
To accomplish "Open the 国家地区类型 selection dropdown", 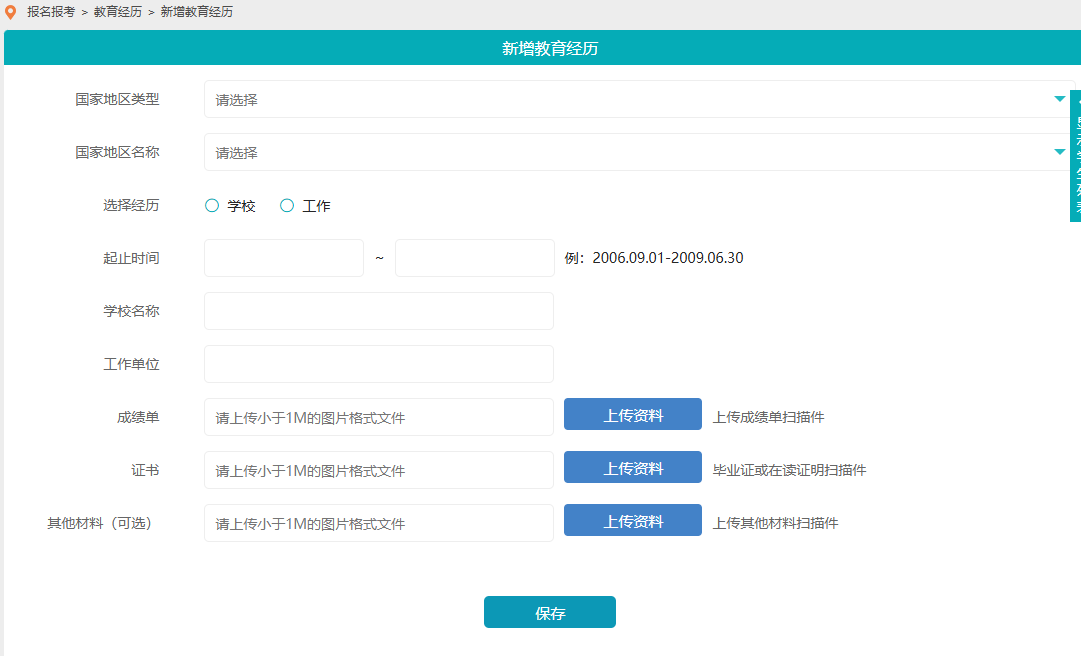I will (600, 99).
